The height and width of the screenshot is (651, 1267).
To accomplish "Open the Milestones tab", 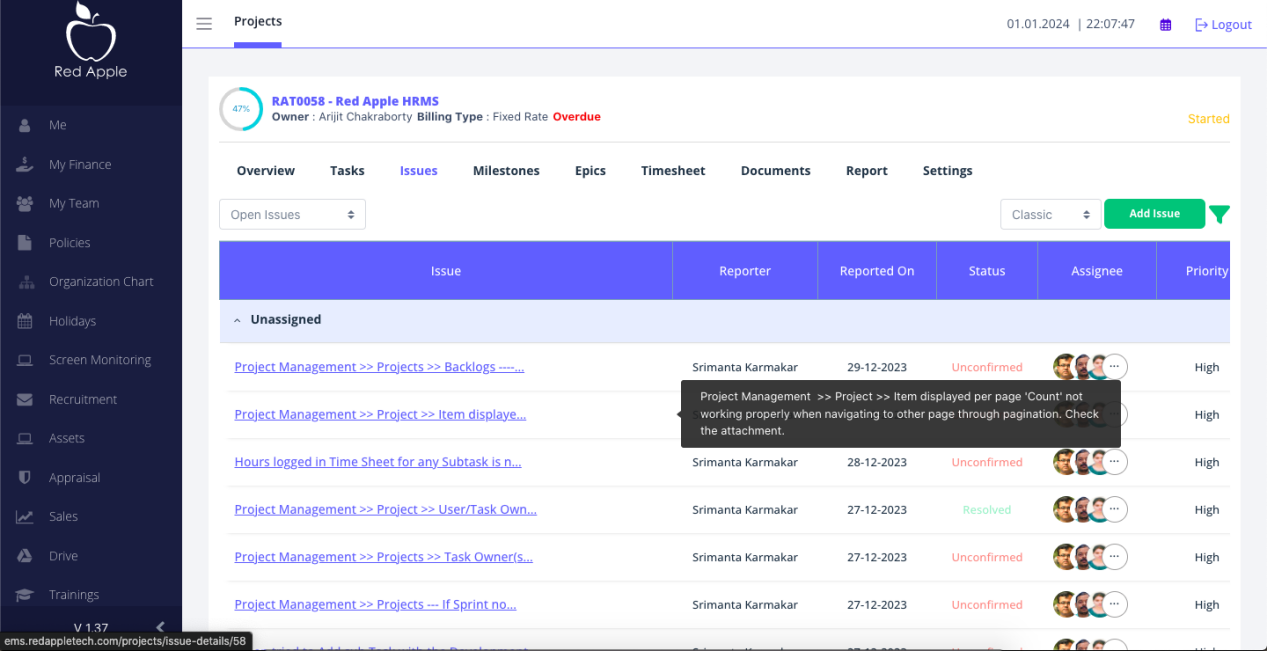I will pos(506,171).
